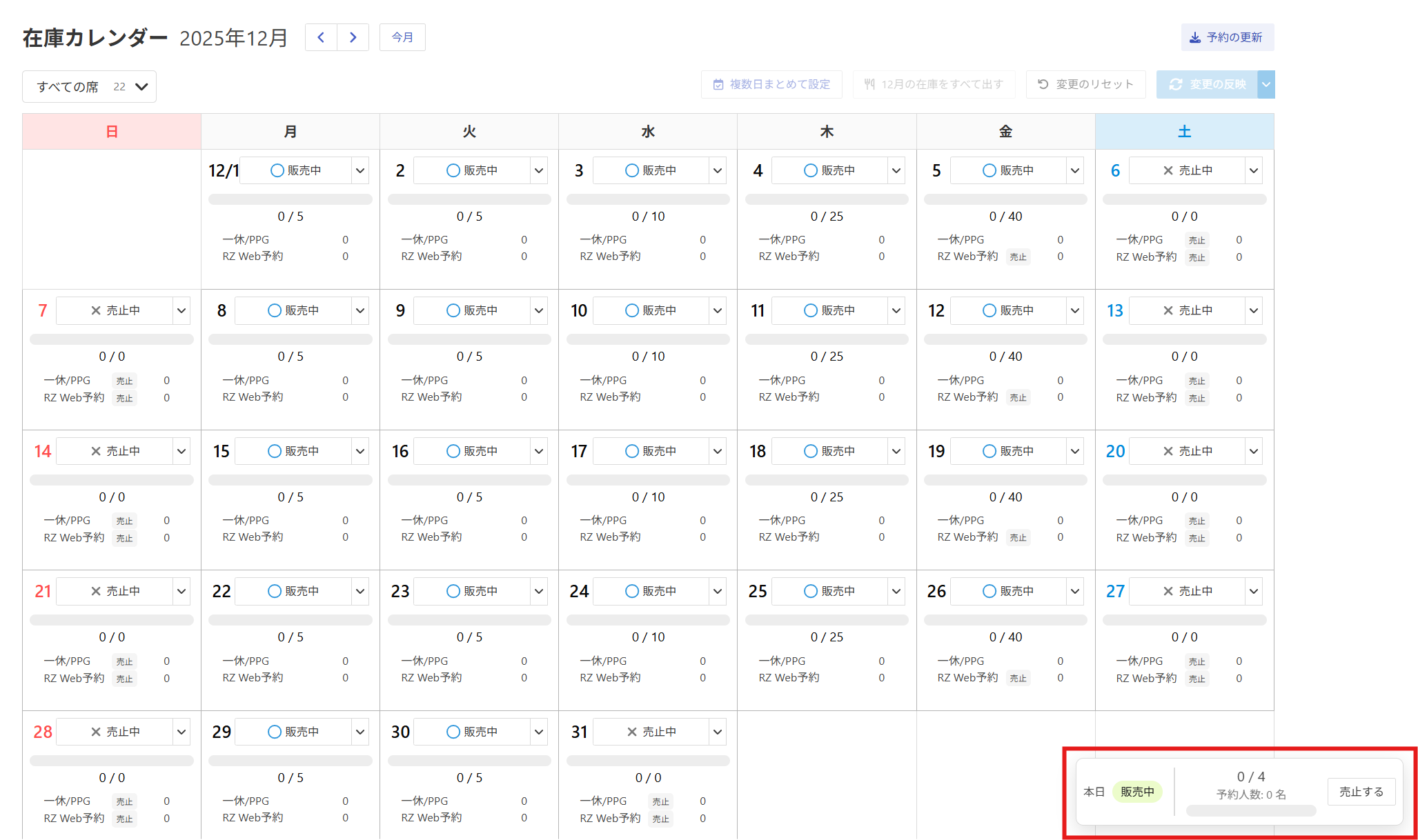Go to next month with right chevron

coord(353,37)
